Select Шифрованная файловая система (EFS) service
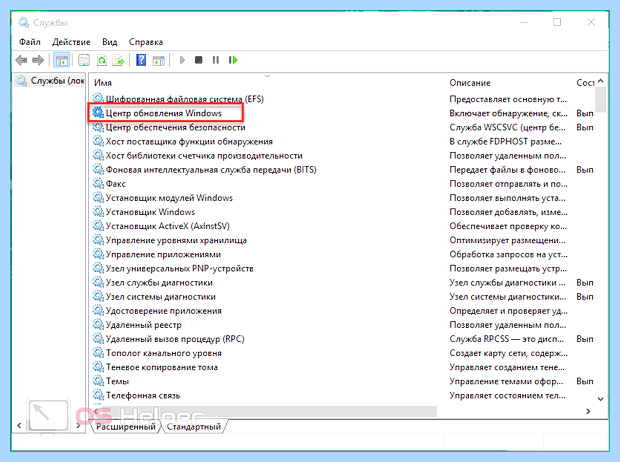620x462 pixels. click(185, 99)
